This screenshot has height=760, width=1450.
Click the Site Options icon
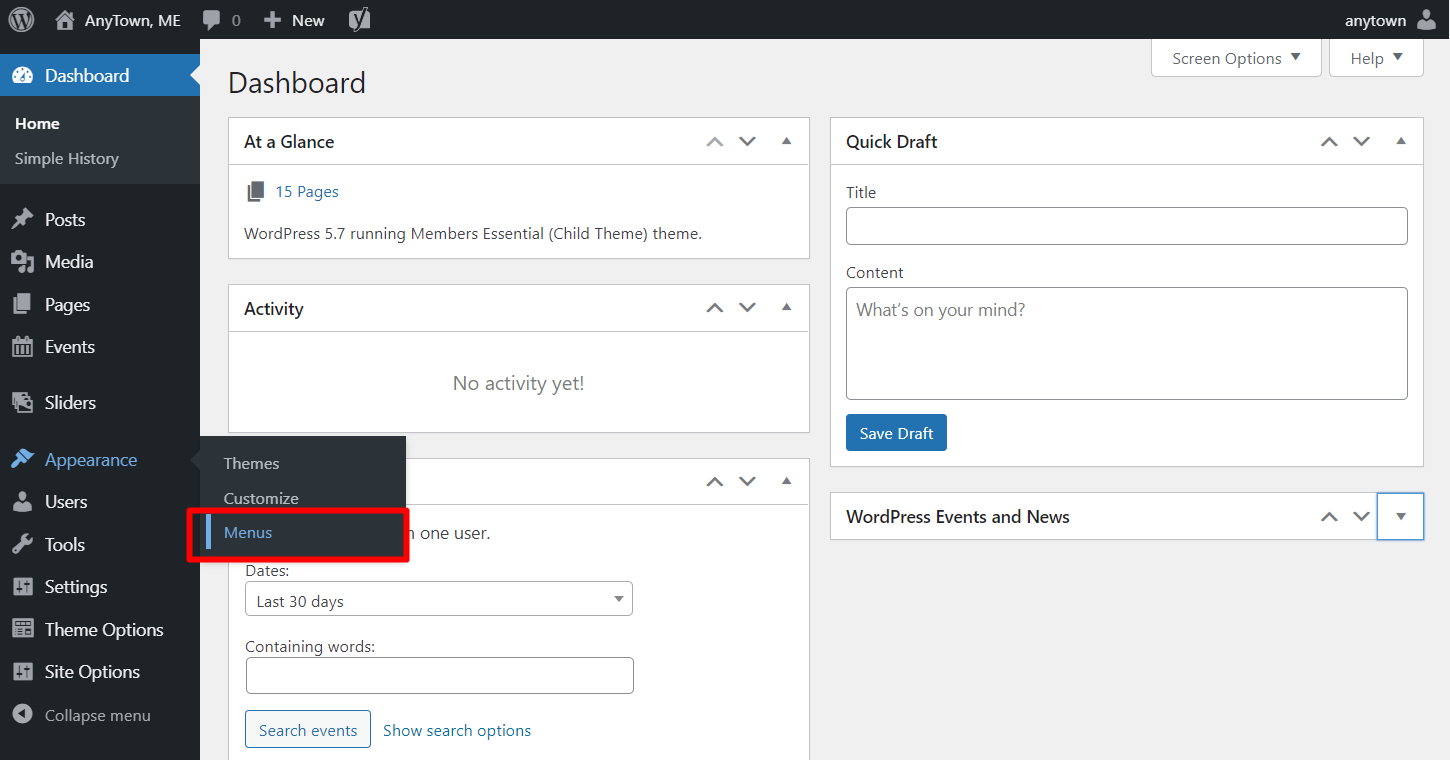(22, 672)
